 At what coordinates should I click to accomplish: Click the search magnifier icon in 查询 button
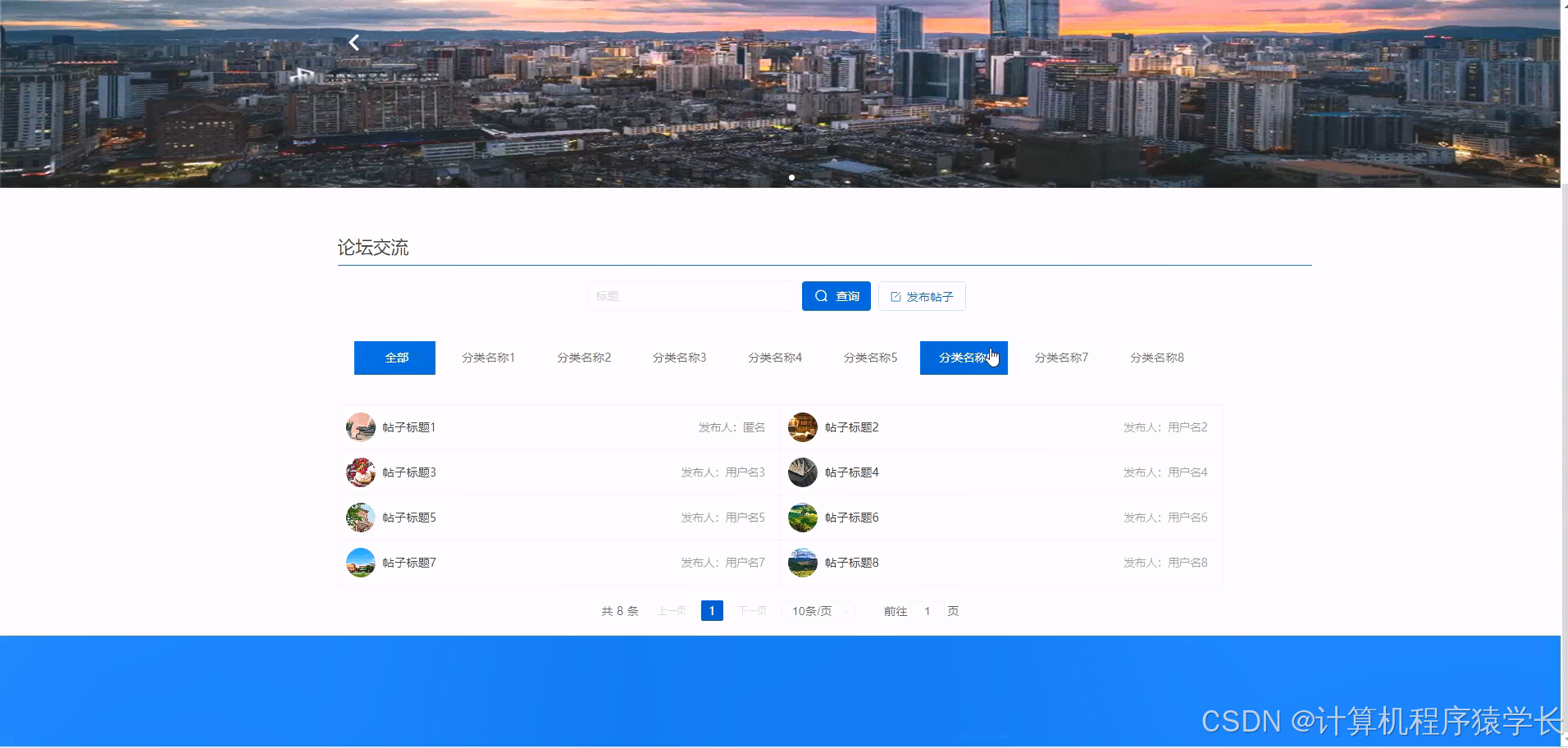pyautogui.click(x=821, y=295)
